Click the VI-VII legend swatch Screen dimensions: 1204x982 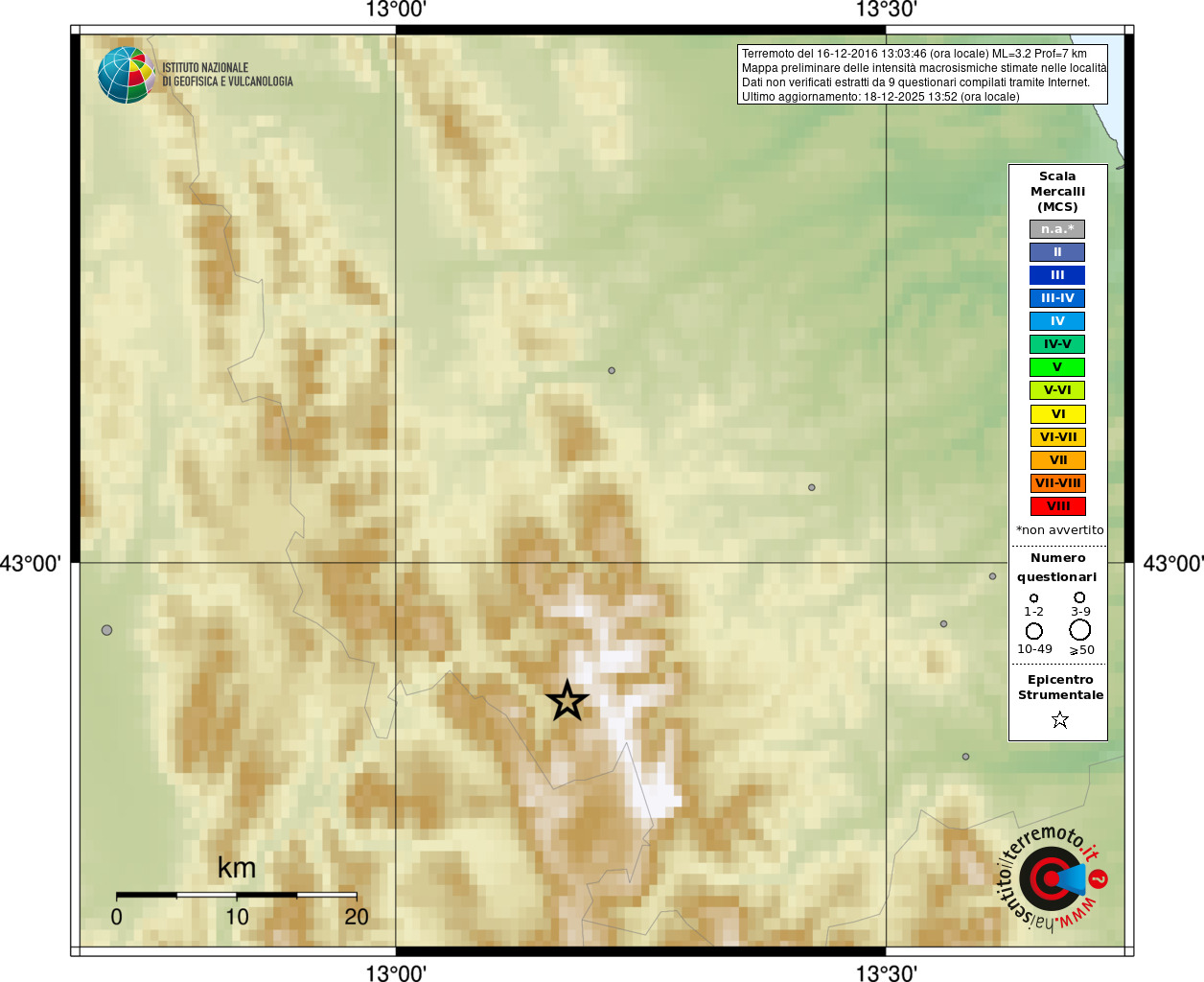1057,437
